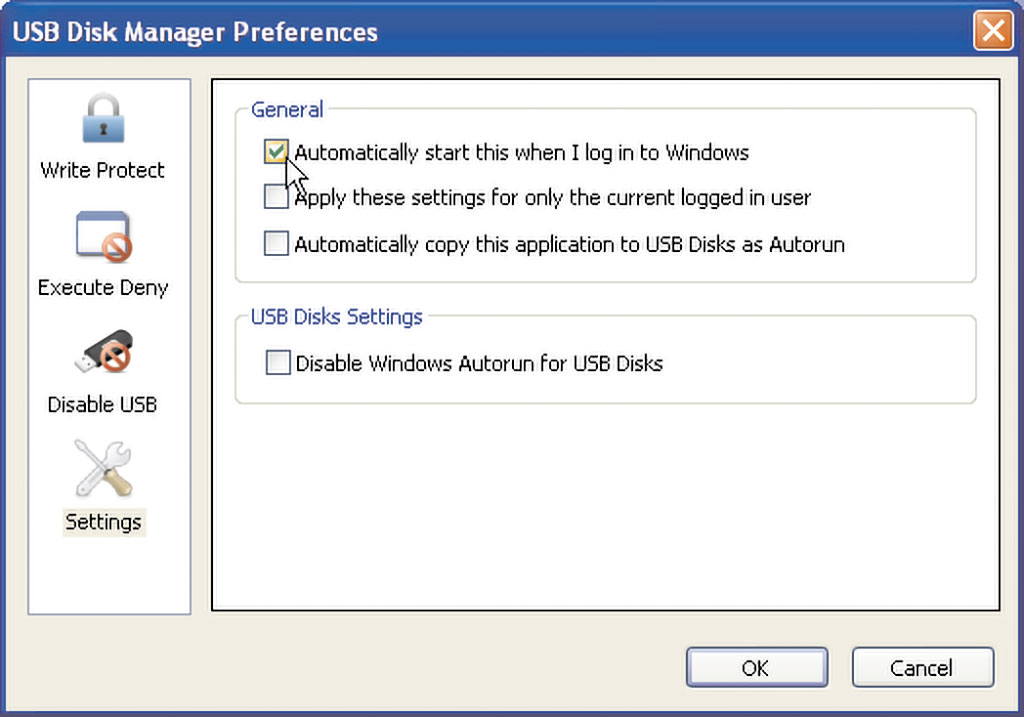1024x717 pixels.
Task: Close the USB Disk Manager Preferences window
Action: (x=993, y=31)
